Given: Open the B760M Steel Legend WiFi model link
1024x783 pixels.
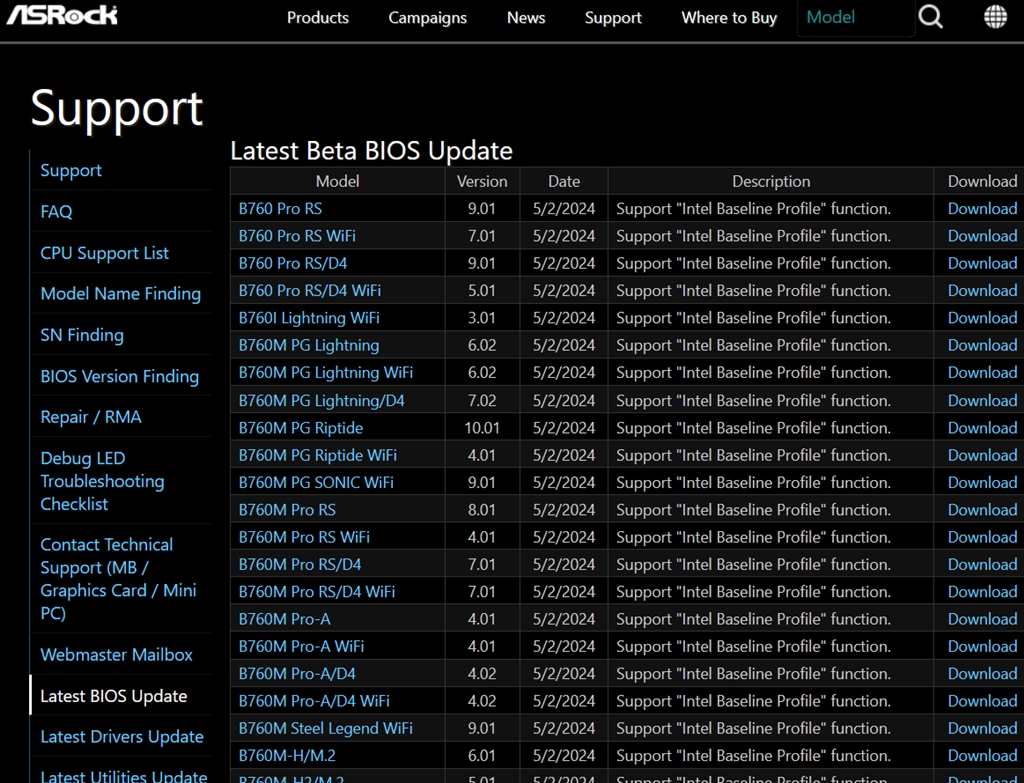Looking at the screenshot, I should click(x=325, y=728).
